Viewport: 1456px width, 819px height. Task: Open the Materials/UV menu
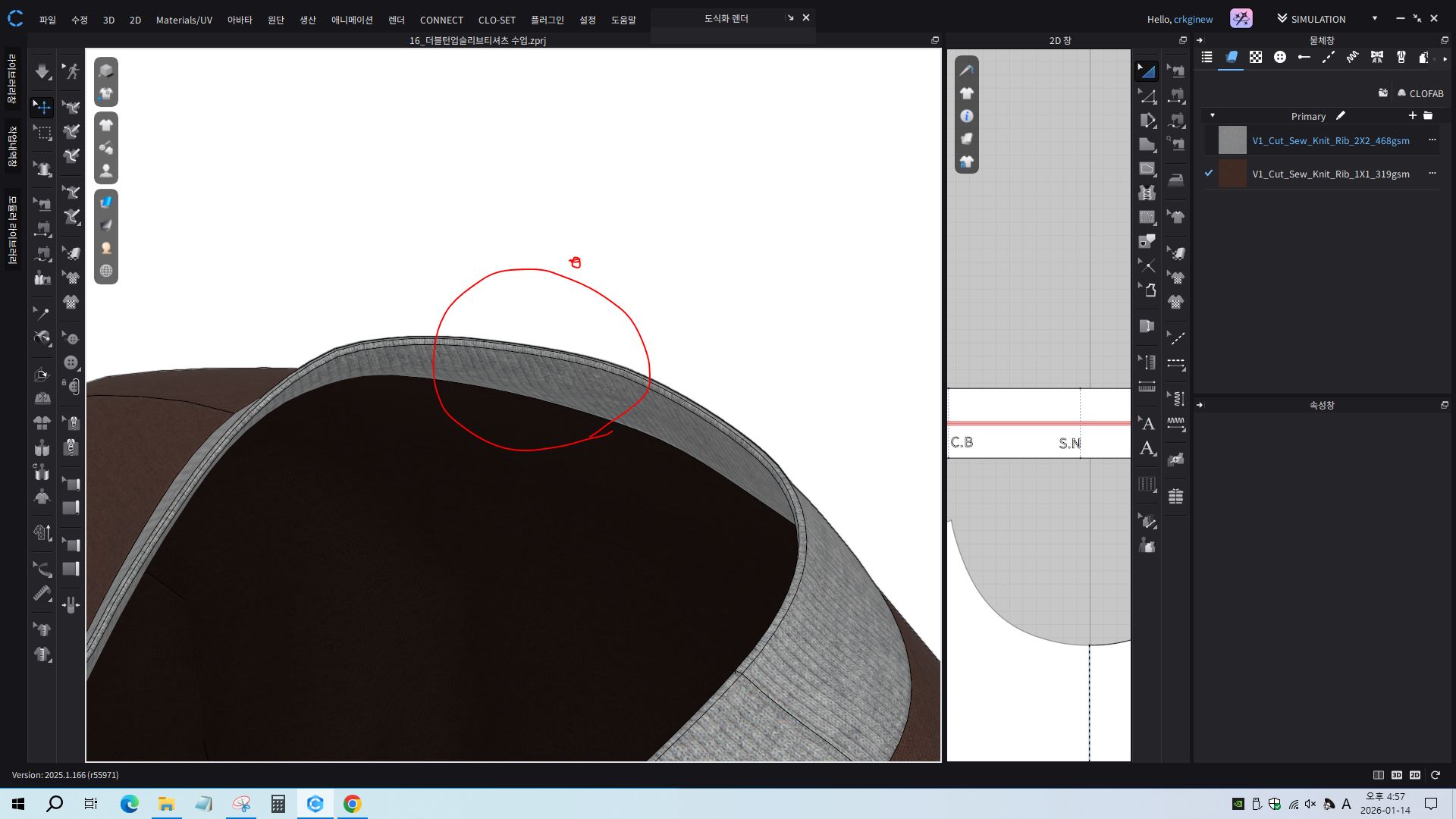pyautogui.click(x=184, y=20)
